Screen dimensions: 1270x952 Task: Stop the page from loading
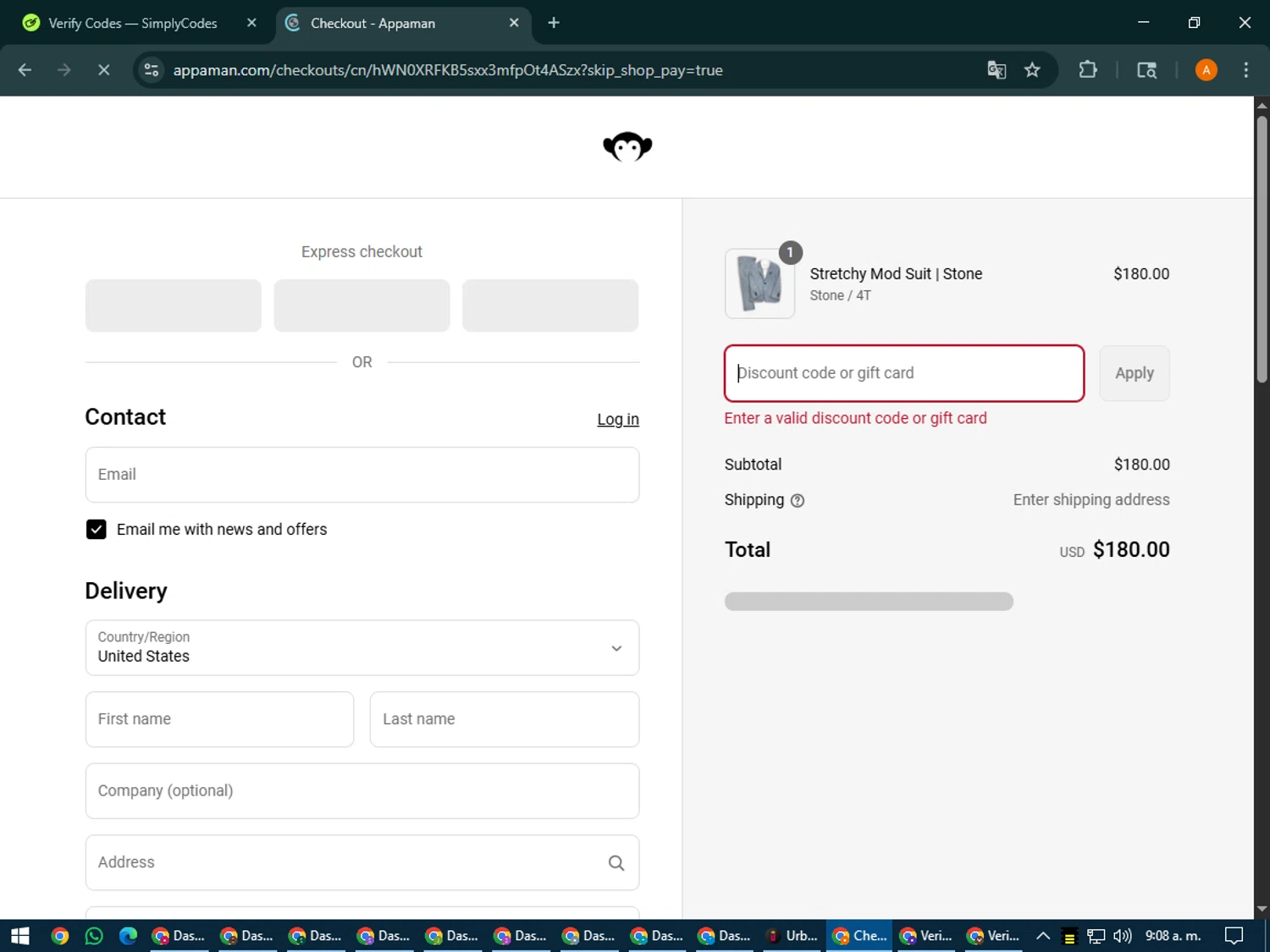103,70
